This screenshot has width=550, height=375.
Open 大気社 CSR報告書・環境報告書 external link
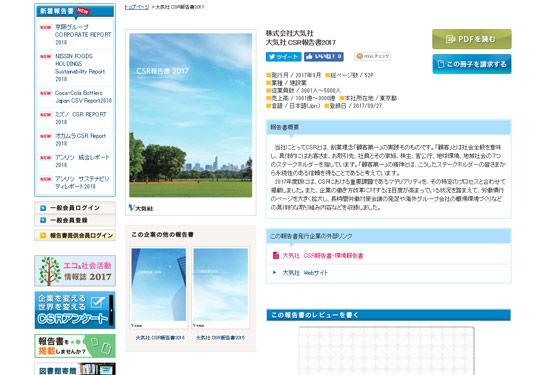coord(323,256)
